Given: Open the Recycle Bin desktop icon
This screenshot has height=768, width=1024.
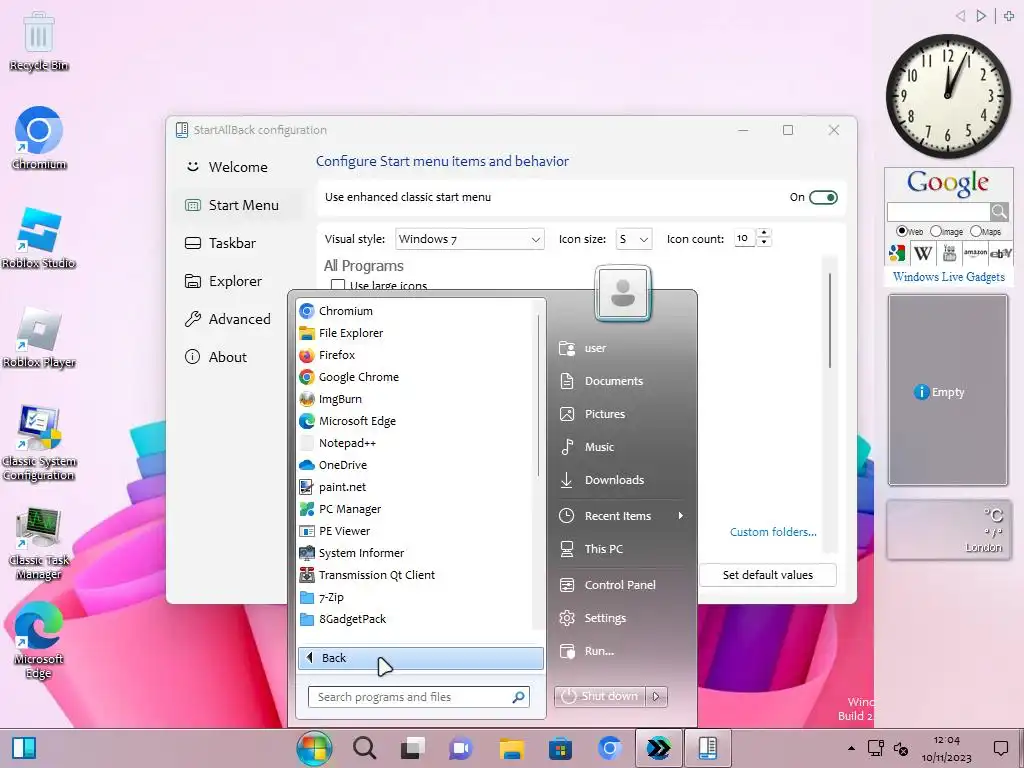Looking at the screenshot, I should 39,41.
